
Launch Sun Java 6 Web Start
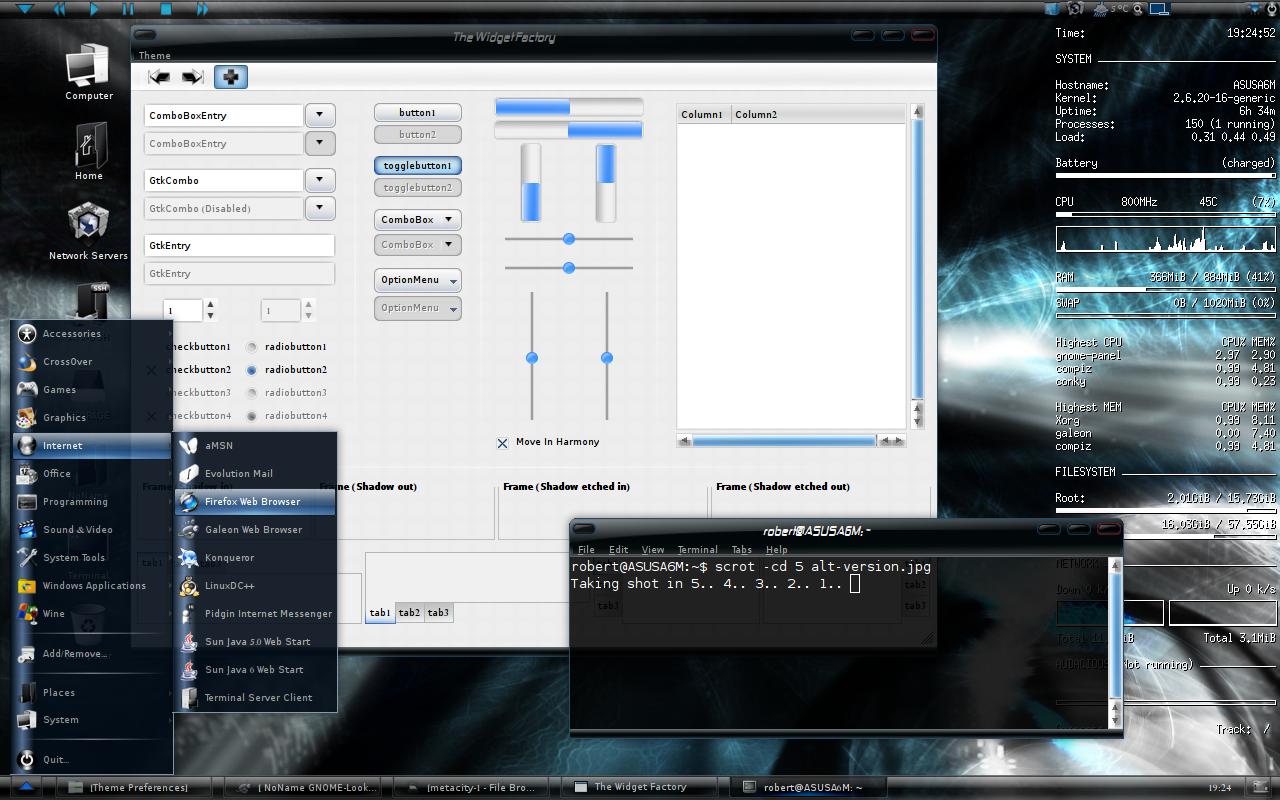tap(256, 669)
